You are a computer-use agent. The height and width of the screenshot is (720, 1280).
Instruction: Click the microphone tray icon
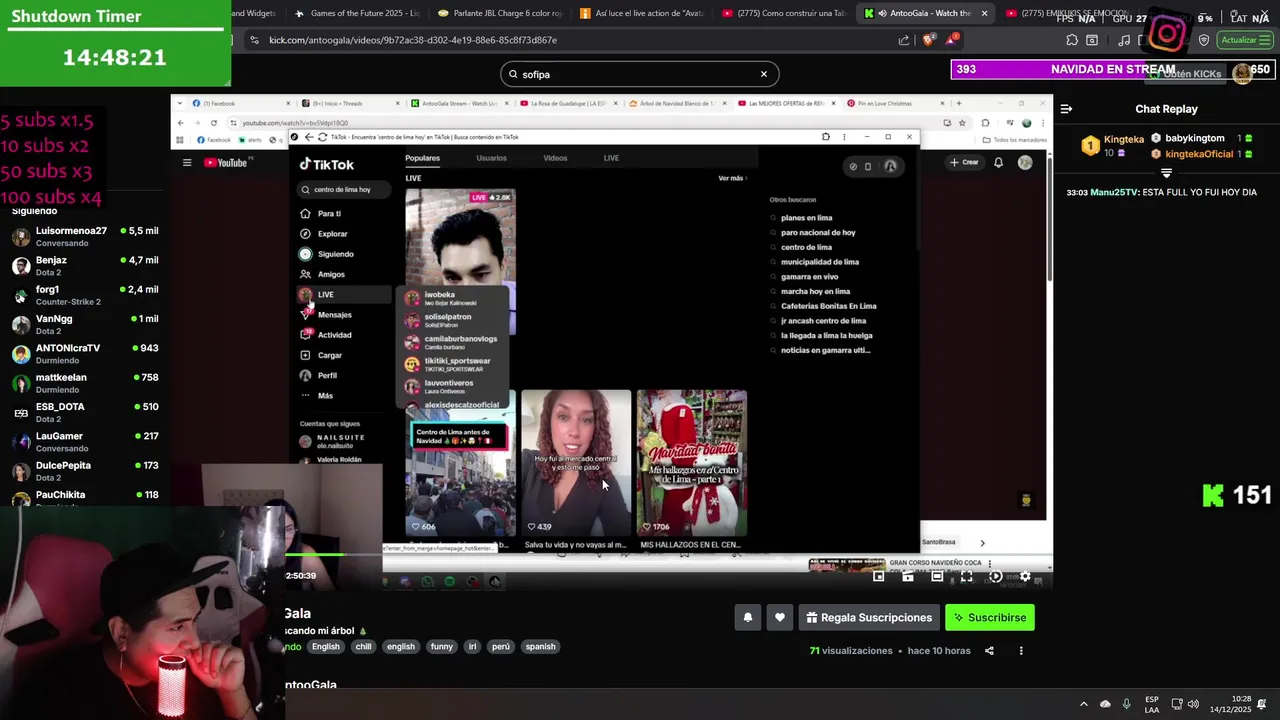pos(1127,704)
